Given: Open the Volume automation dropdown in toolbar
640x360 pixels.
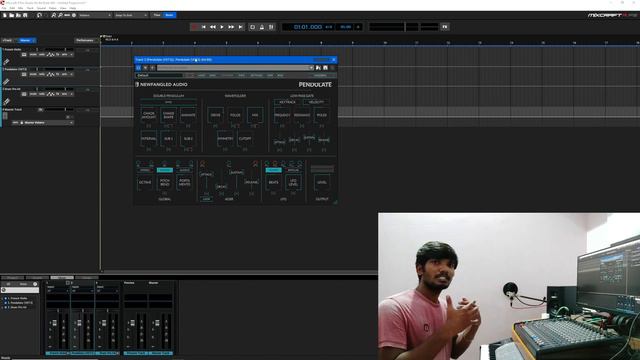Looking at the screenshot, I should coord(95,15).
